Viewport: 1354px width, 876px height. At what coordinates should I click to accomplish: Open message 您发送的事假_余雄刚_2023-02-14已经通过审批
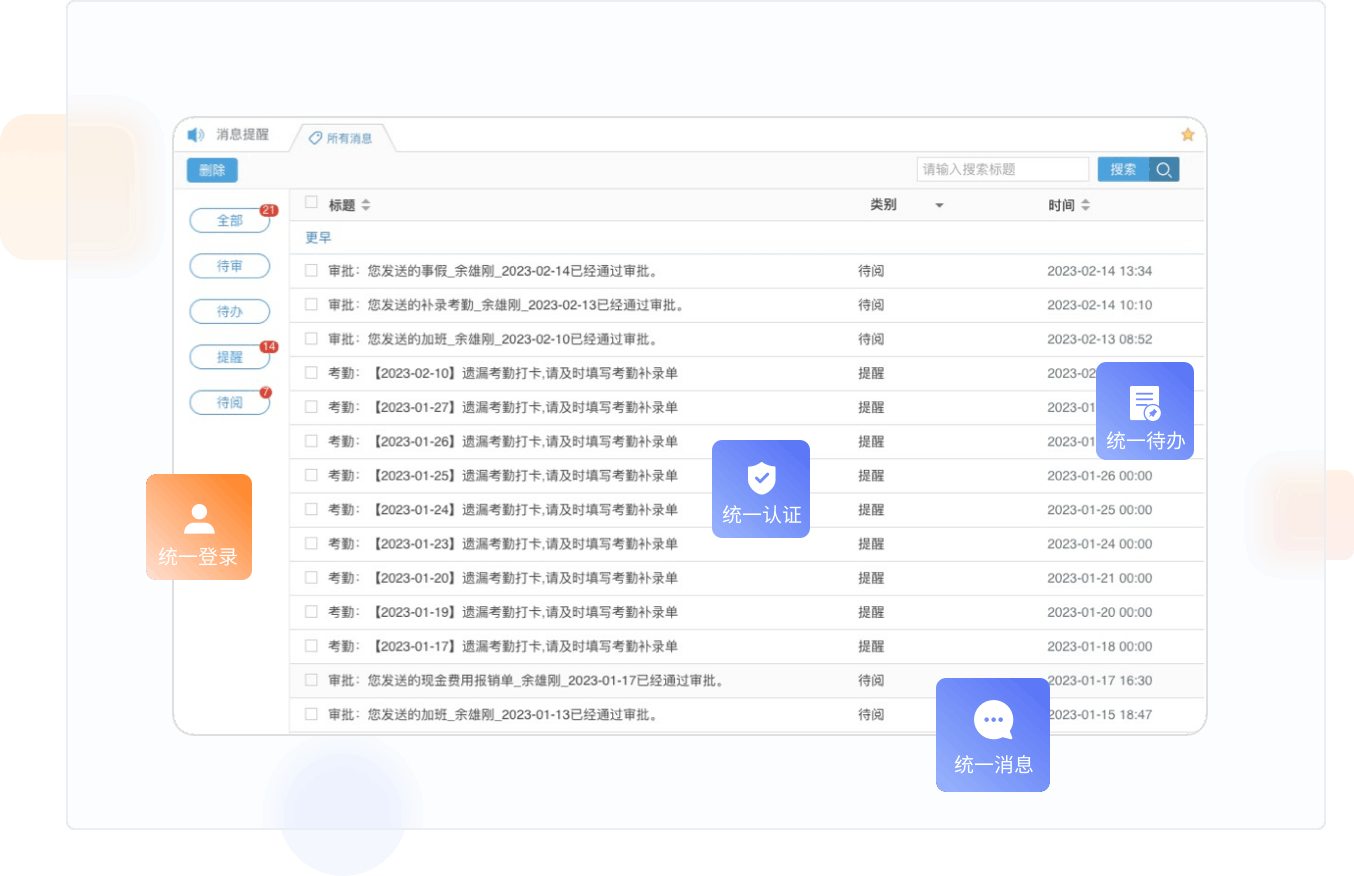point(513,271)
